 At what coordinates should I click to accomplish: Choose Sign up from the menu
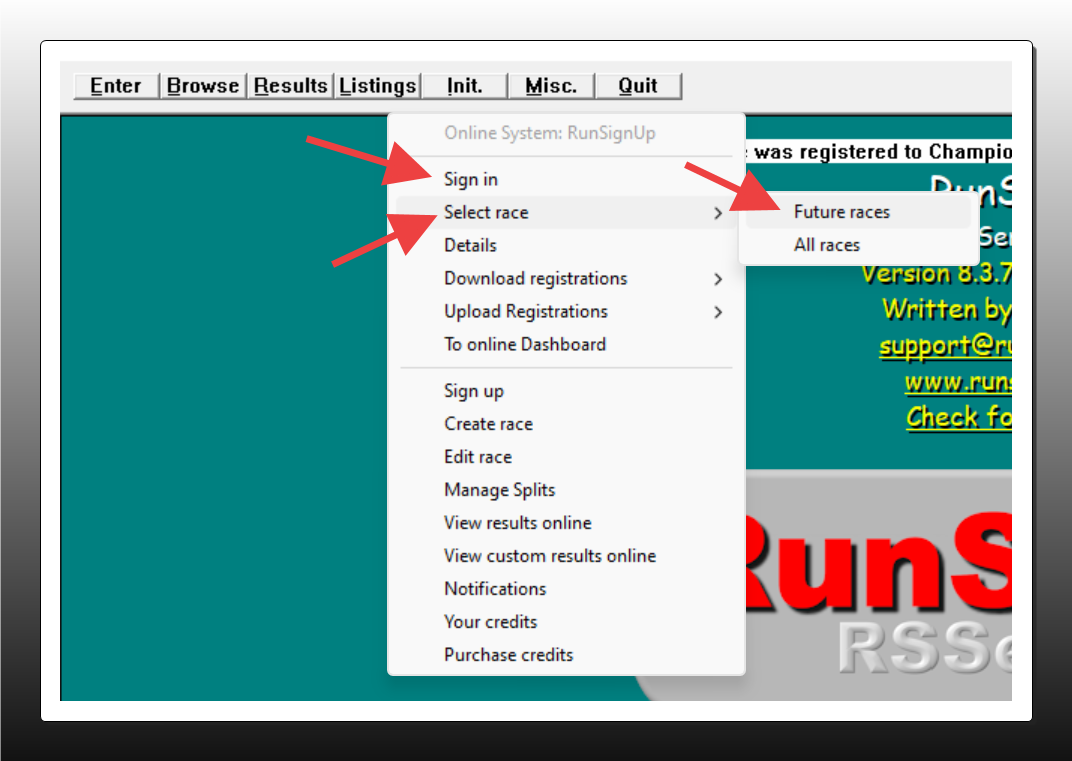566,391
